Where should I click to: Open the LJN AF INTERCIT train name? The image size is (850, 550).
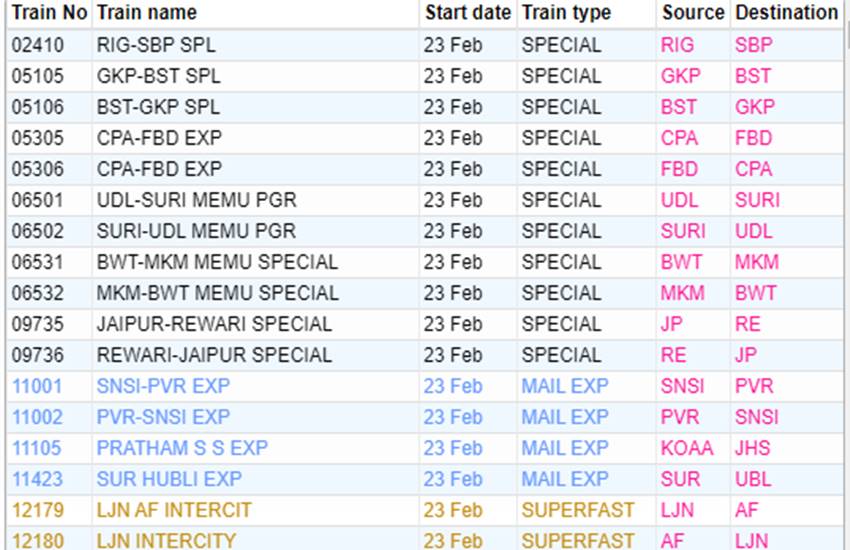tap(174, 510)
